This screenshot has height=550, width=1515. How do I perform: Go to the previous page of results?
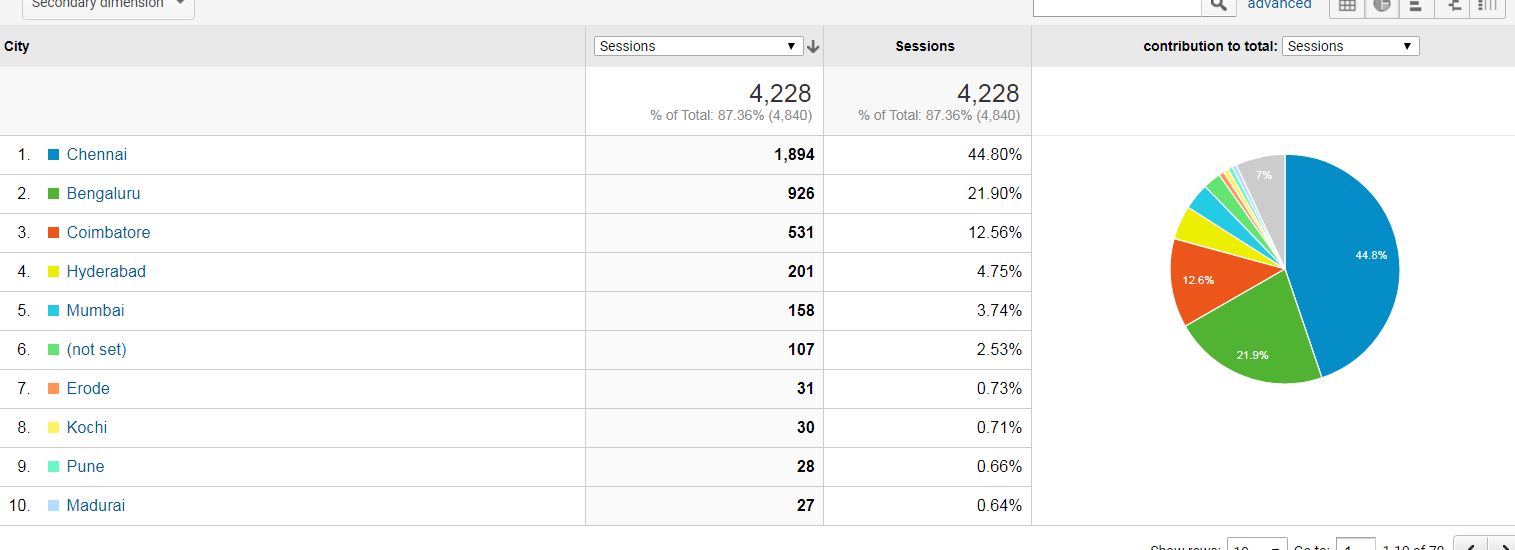[x=1469, y=545]
